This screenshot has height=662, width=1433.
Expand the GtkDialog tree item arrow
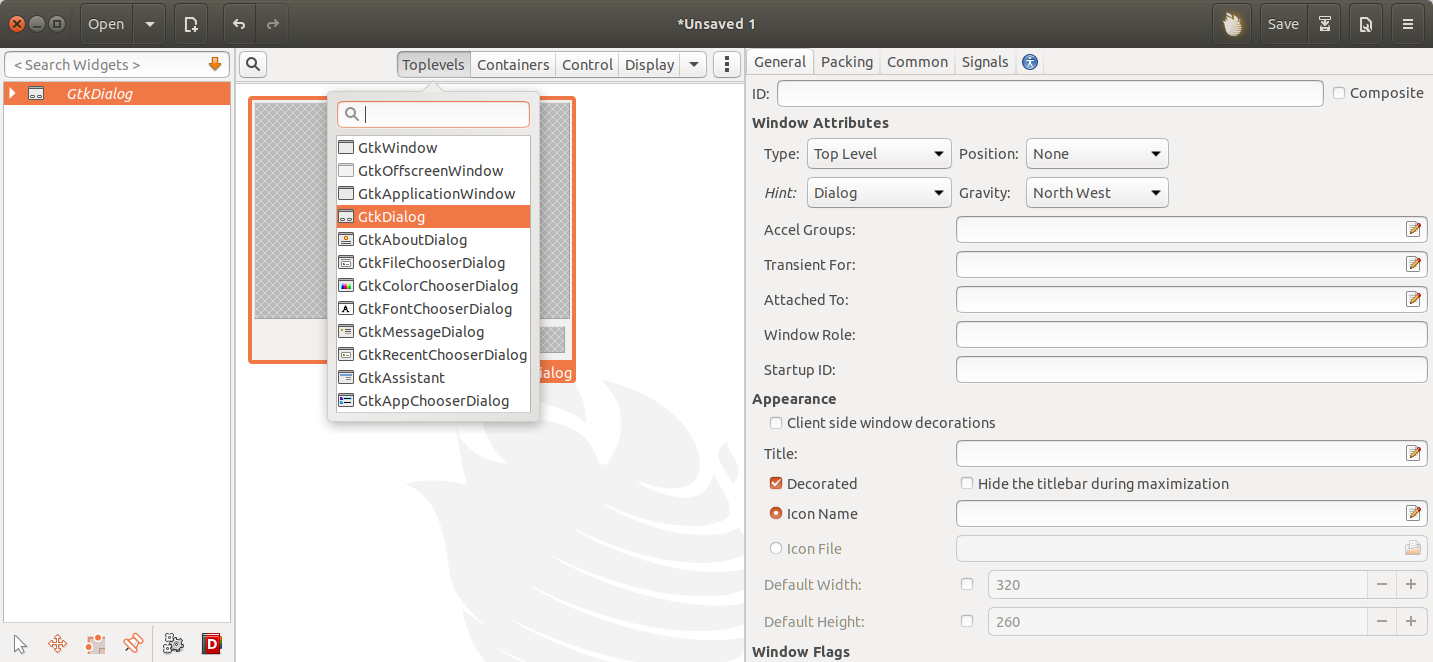click(12, 94)
